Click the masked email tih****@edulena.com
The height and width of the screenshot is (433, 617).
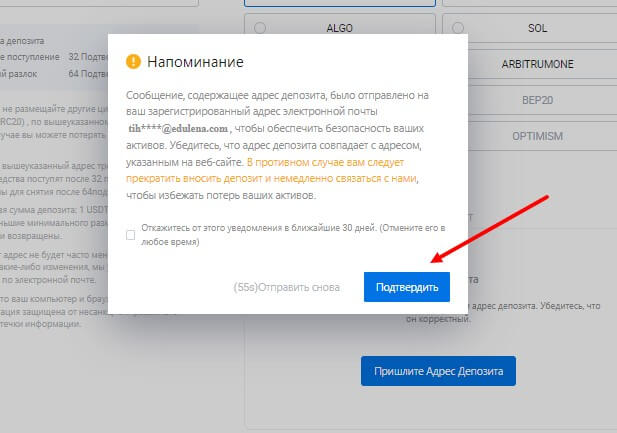pyautogui.click(x=178, y=129)
